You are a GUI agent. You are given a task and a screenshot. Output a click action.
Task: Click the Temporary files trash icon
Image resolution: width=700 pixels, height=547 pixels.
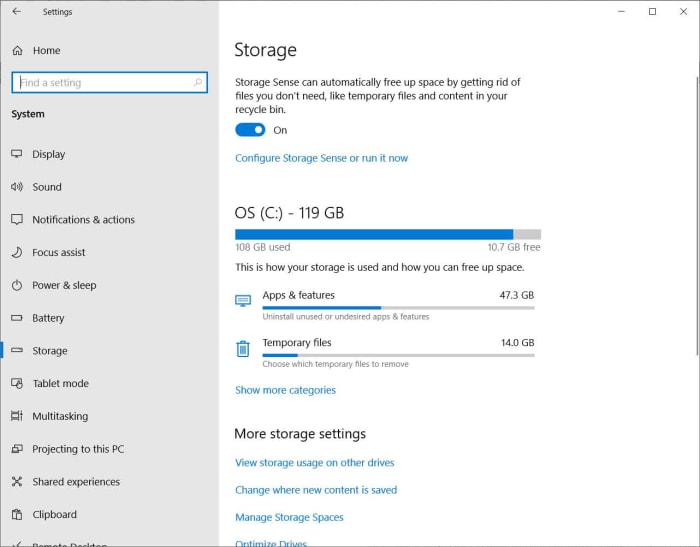click(x=243, y=349)
